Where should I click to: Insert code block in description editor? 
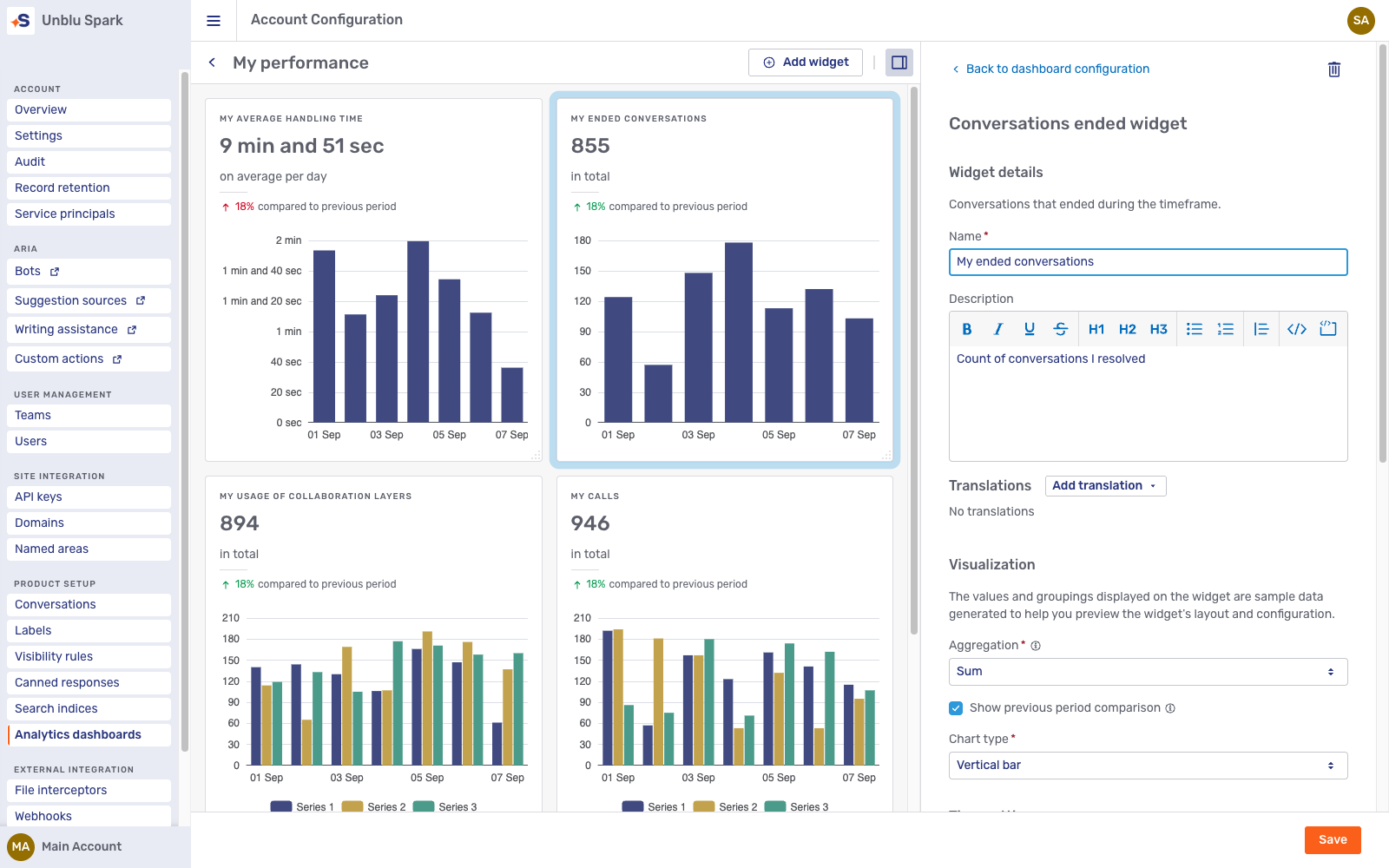coord(1328,329)
